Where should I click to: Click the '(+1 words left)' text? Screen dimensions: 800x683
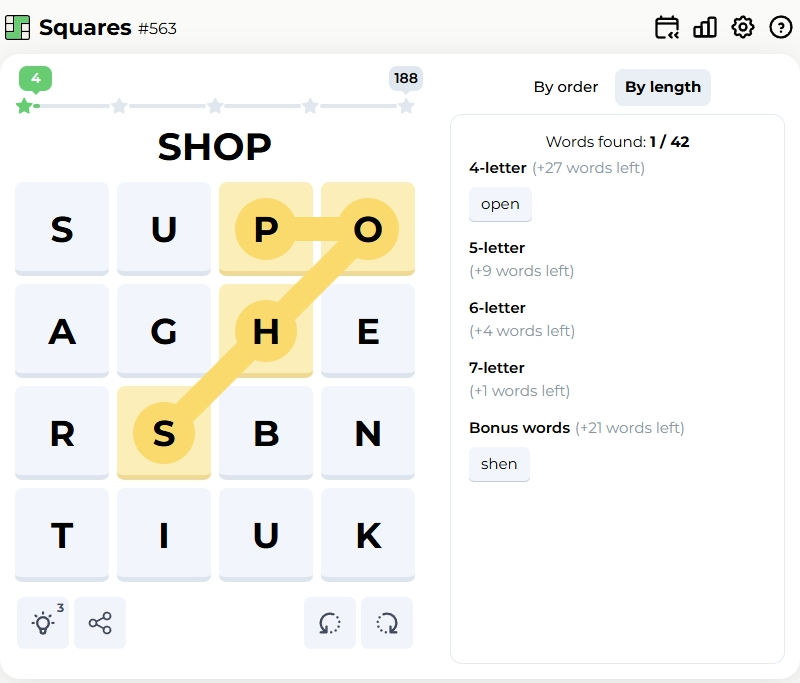tap(519, 391)
